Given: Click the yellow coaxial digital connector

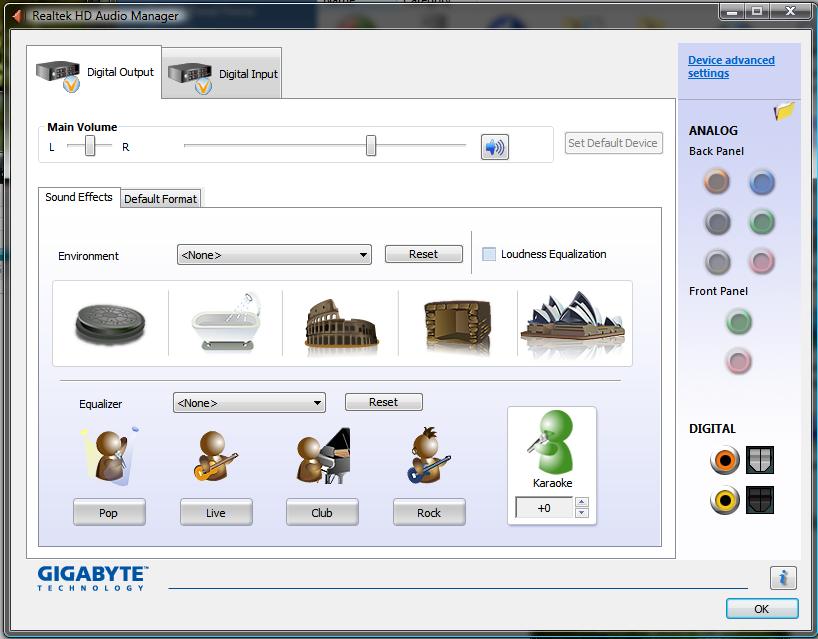Looking at the screenshot, I should (725, 500).
